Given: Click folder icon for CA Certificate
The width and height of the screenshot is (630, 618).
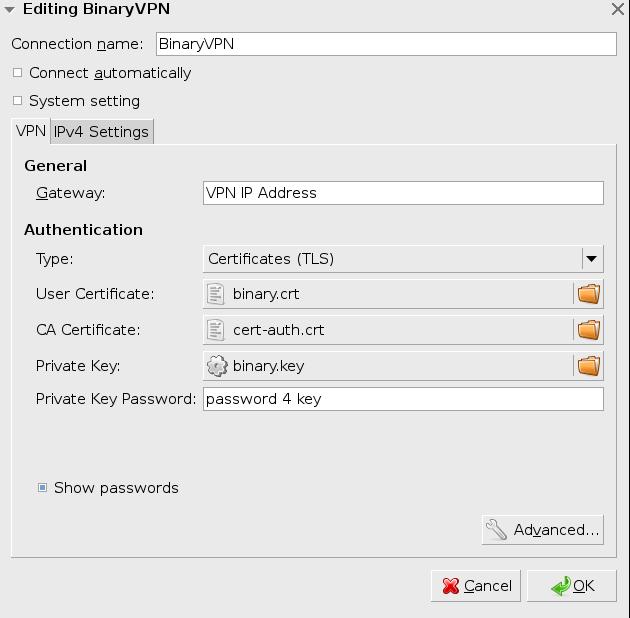Looking at the screenshot, I should tap(588, 330).
